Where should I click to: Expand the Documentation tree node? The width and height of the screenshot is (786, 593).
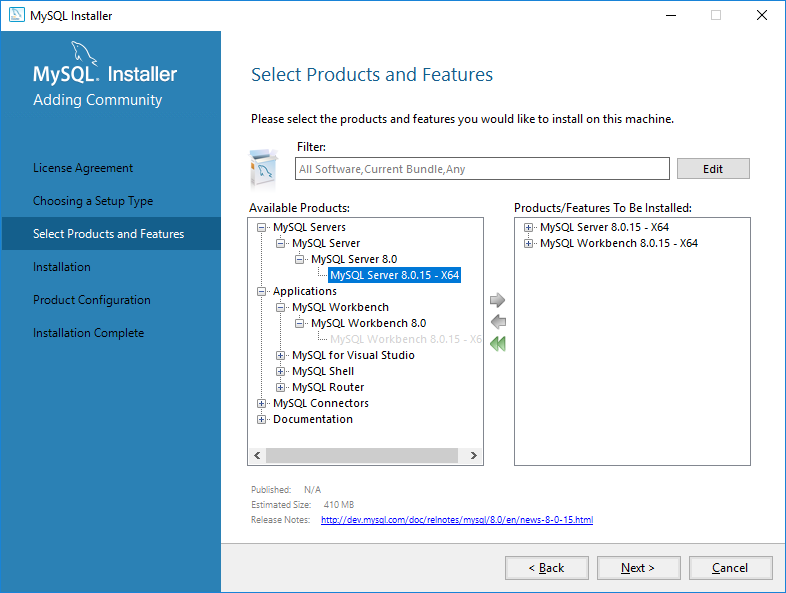(x=261, y=420)
